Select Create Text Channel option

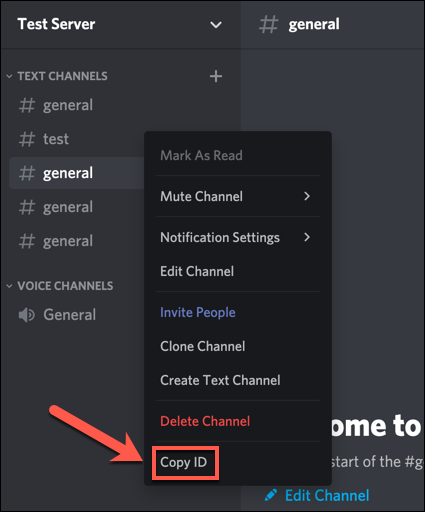(238, 380)
